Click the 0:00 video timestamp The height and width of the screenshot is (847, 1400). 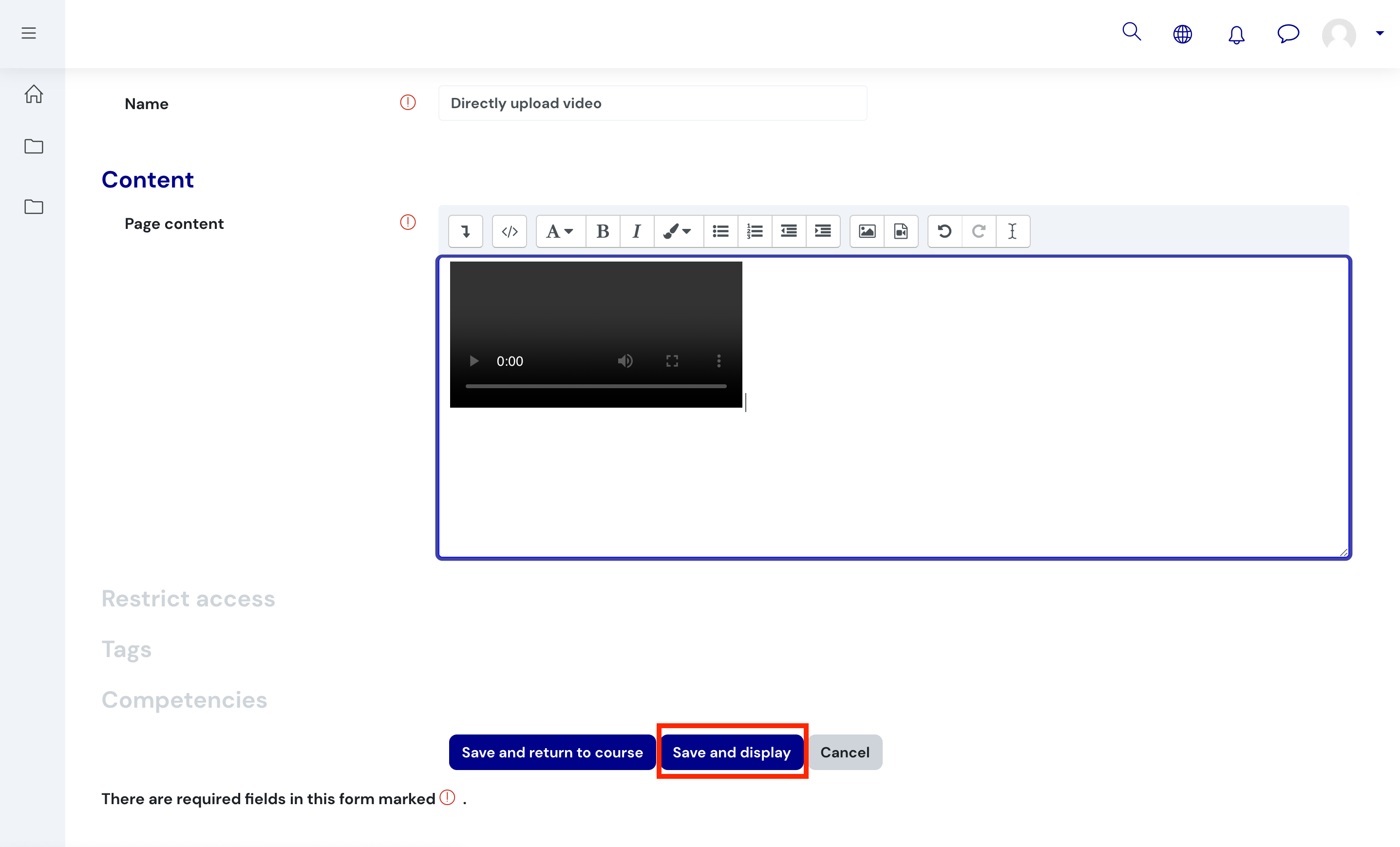coord(510,361)
